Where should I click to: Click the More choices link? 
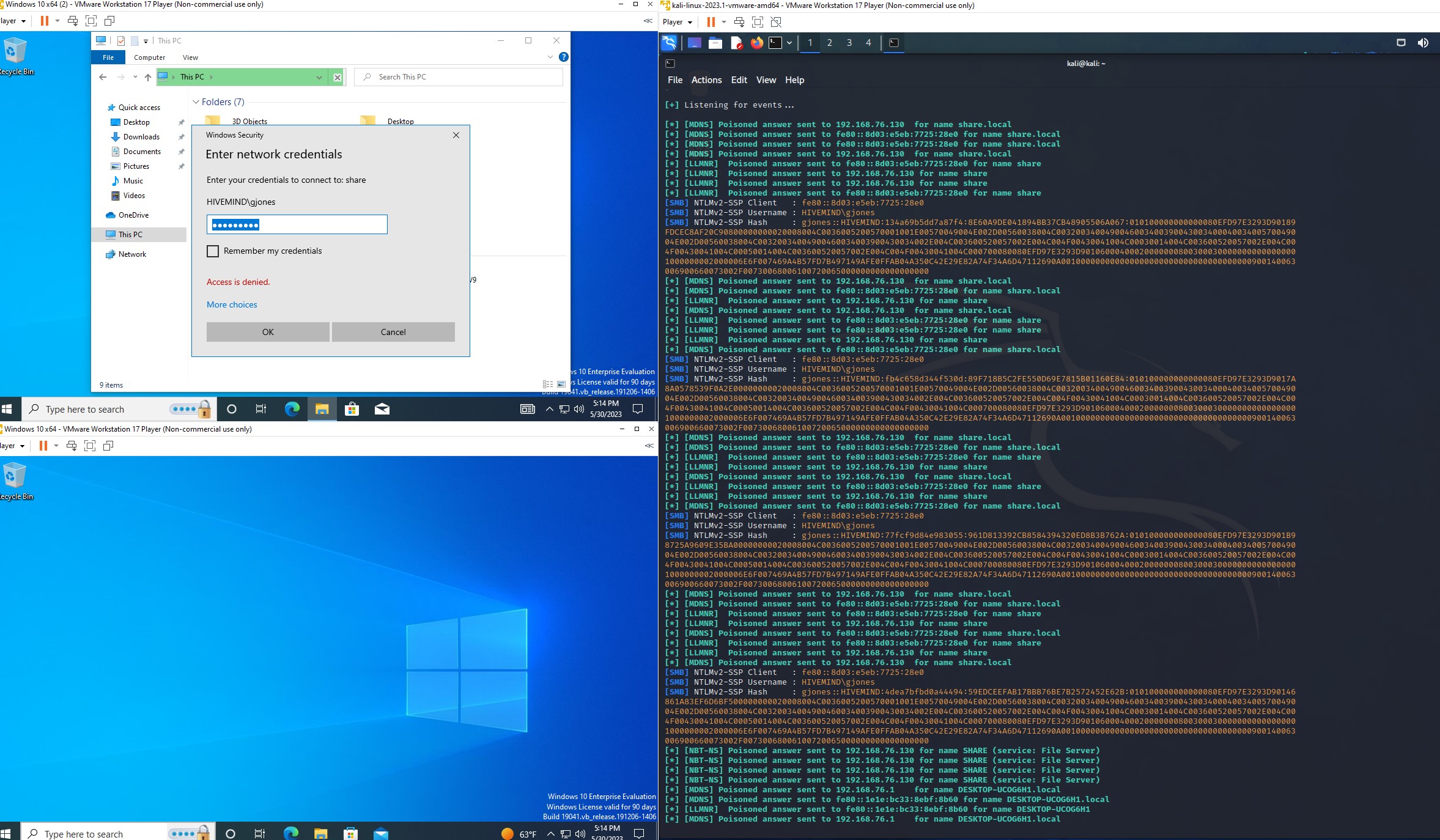click(x=232, y=304)
